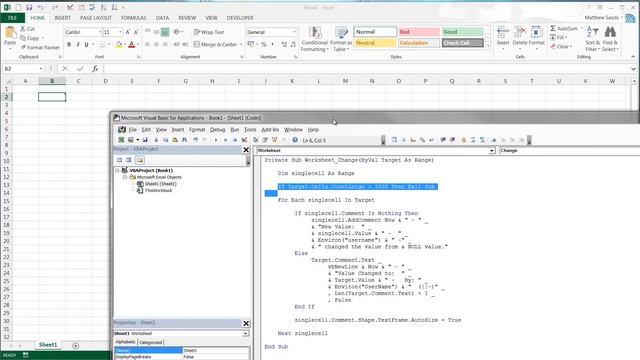This screenshot has height=360, width=640.
Task: Click Save in the Quick Access Toolbar
Action: [x=29, y=7]
